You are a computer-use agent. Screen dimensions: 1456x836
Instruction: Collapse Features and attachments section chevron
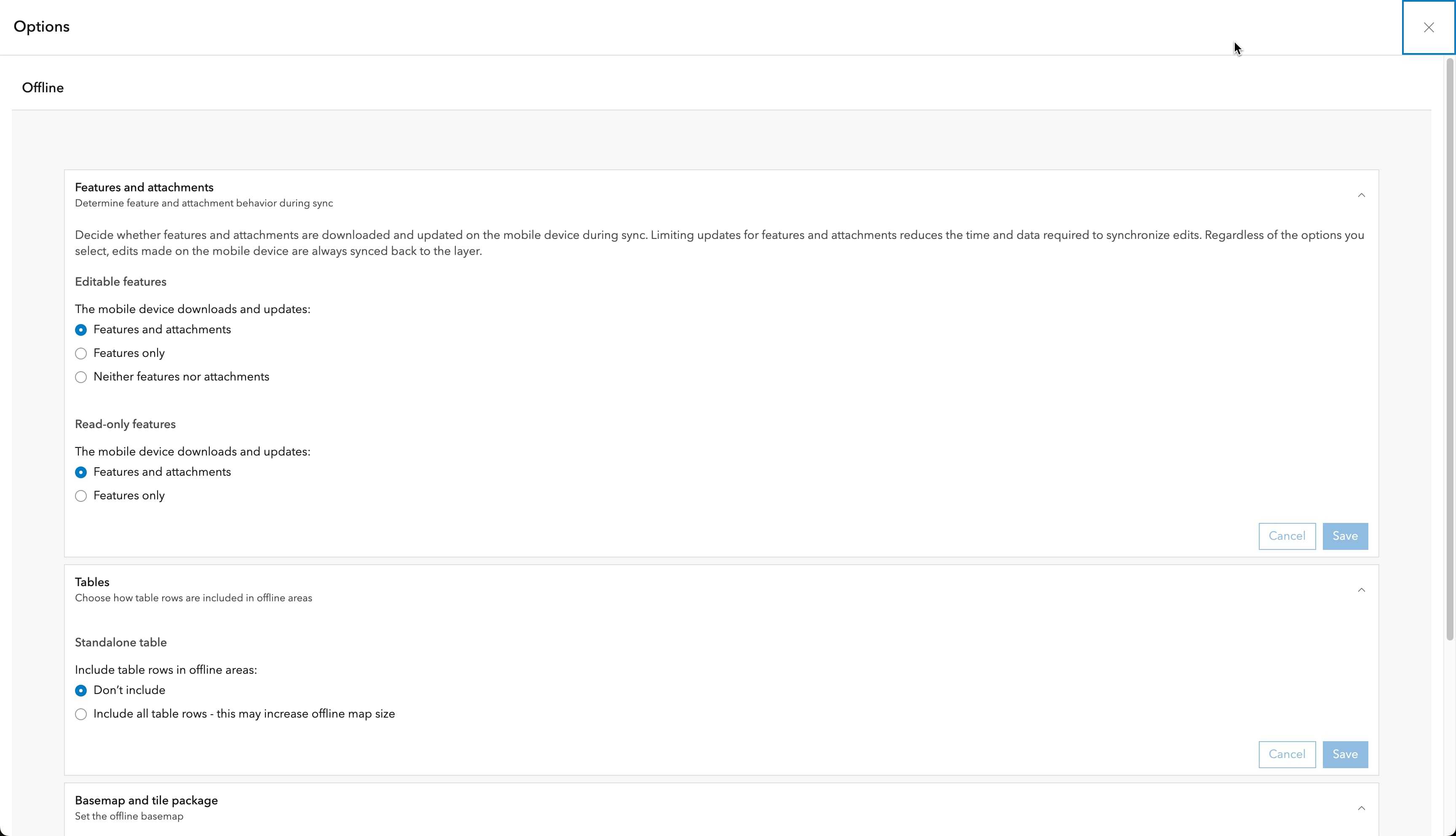[1361, 195]
